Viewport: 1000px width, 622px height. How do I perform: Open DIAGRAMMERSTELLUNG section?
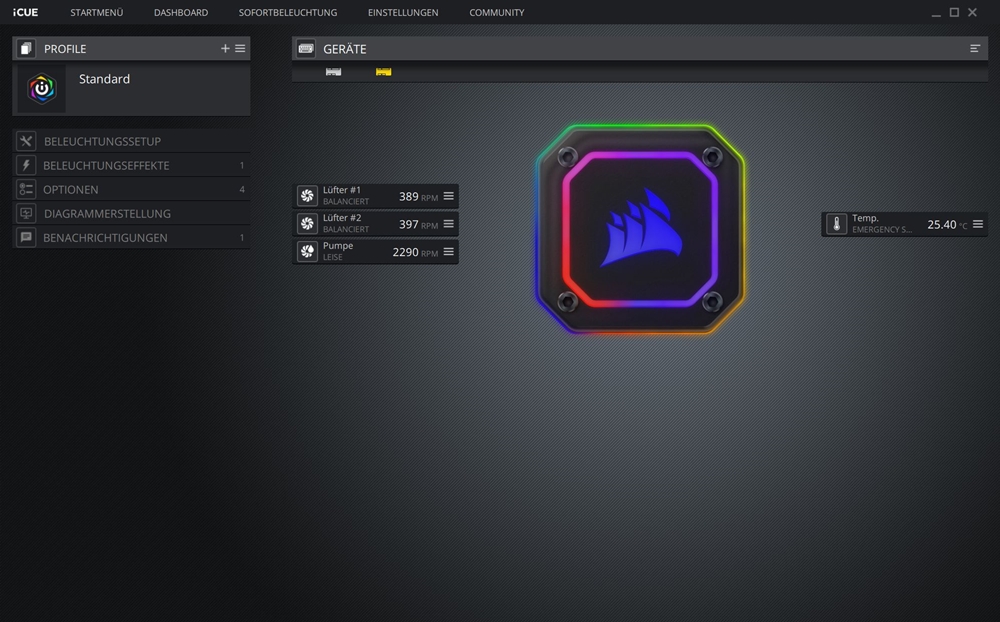131,213
